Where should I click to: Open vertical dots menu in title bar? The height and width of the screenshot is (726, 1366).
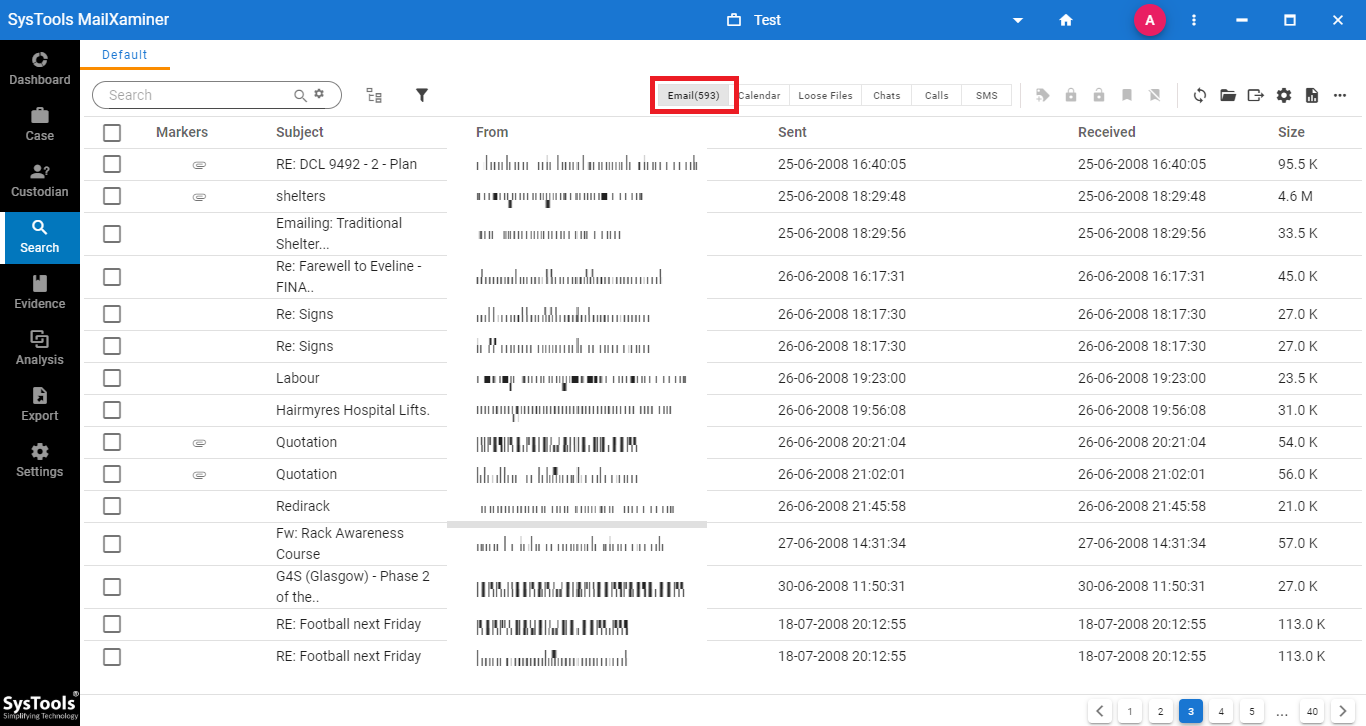tap(1194, 20)
